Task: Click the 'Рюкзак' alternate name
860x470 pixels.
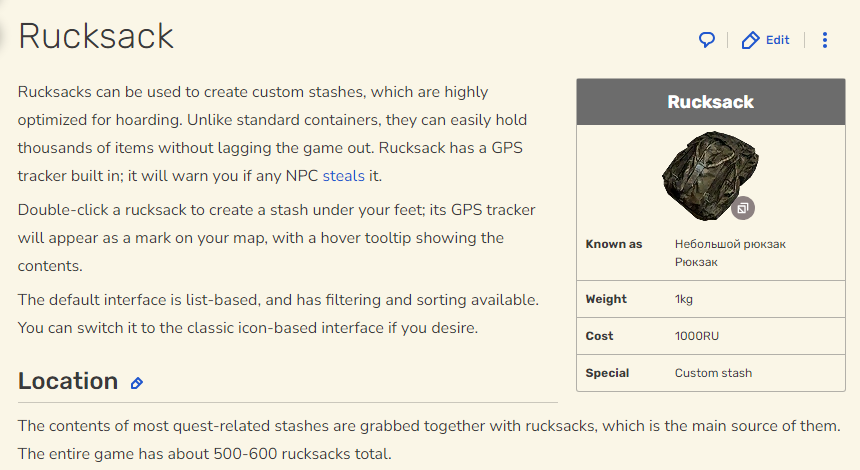Action: point(696,262)
